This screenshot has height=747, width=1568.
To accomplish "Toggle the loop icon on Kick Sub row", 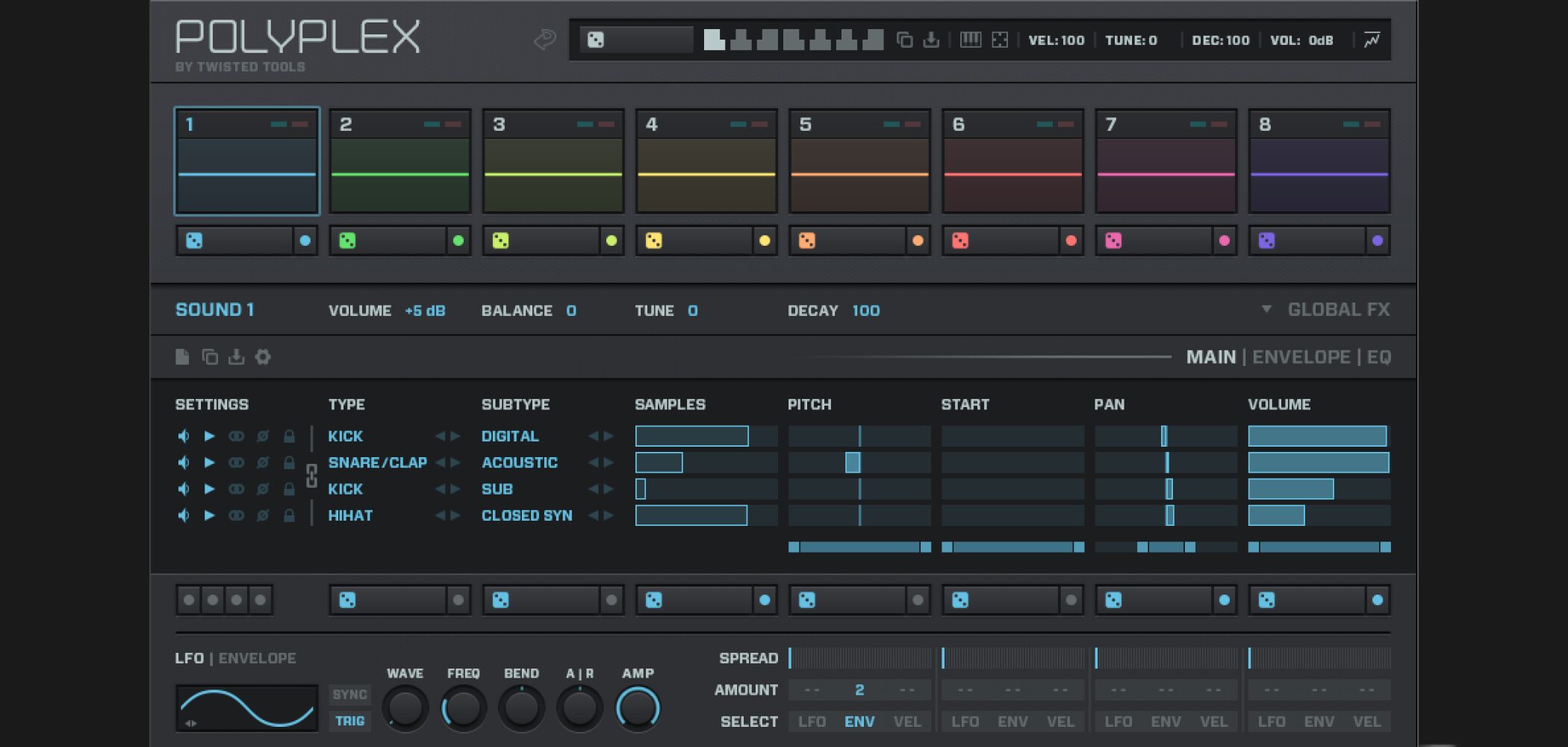I will pos(236,489).
